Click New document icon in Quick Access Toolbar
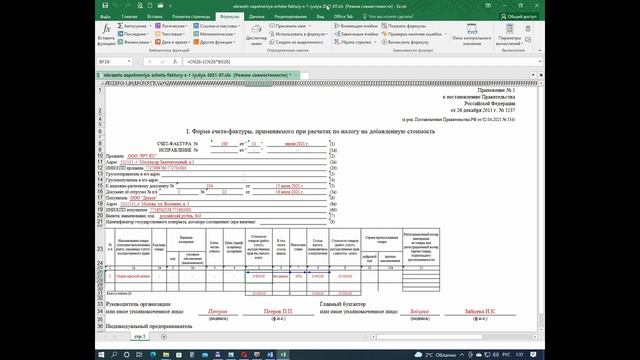 click(150, 6)
